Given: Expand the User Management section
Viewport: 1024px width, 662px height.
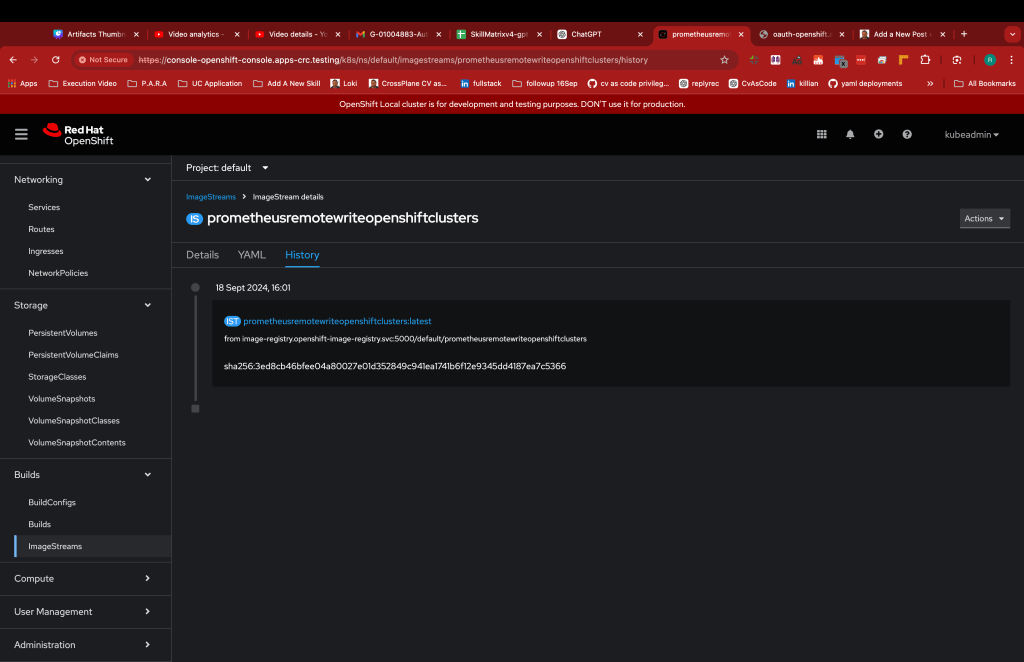Looking at the screenshot, I should 85,612.
